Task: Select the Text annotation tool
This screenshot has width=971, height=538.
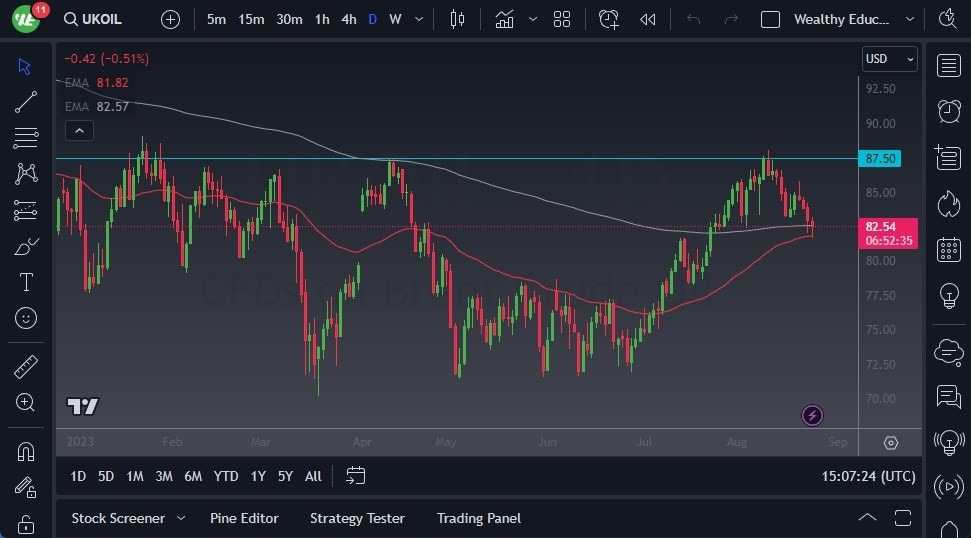Action: click(x=26, y=282)
